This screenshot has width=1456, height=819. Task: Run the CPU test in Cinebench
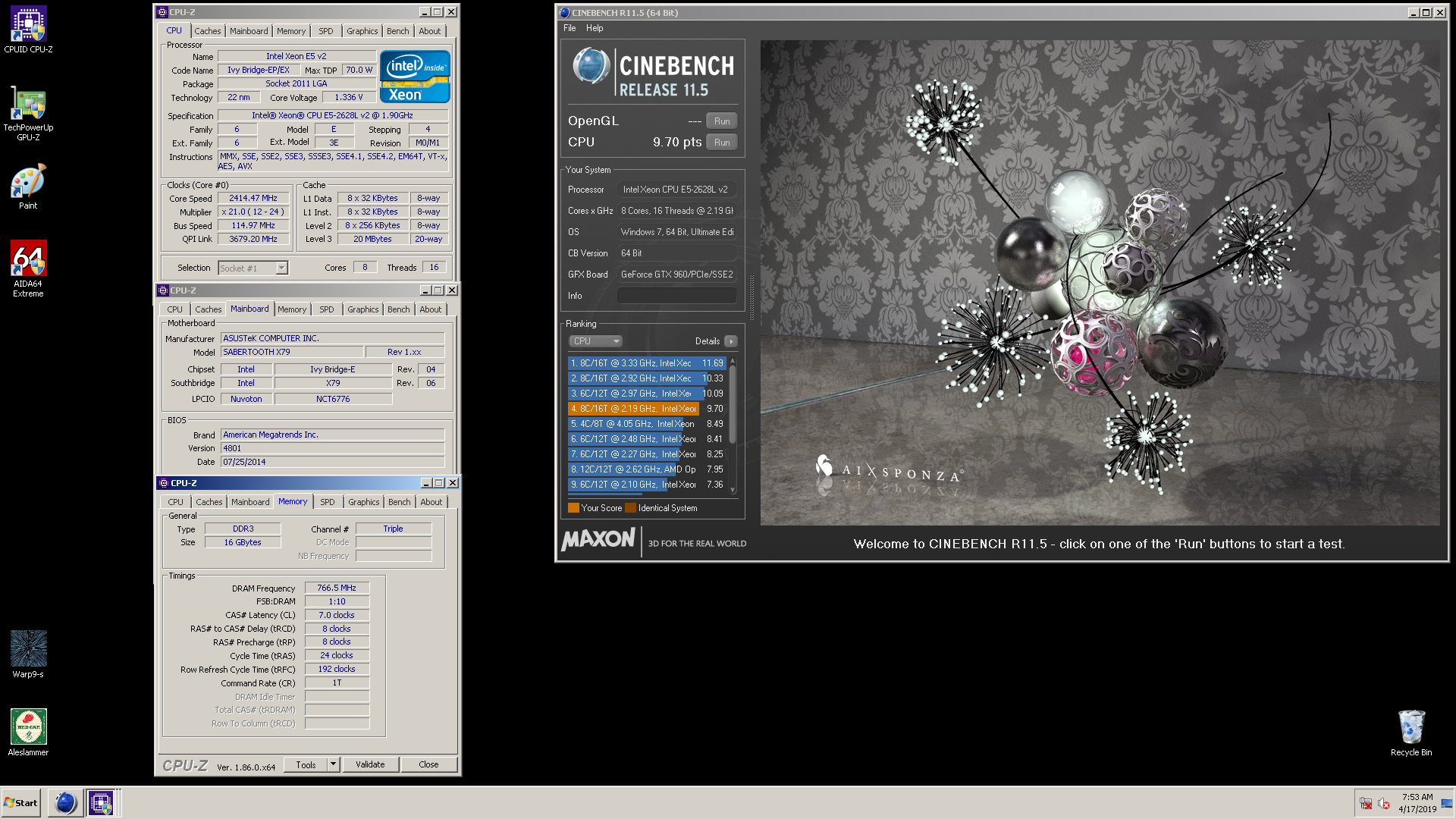point(722,143)
